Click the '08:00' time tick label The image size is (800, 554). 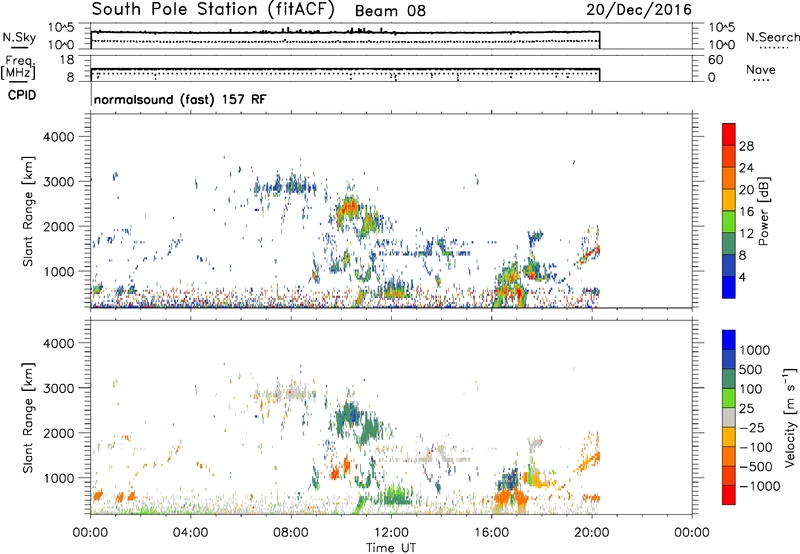(x=291, y=533)
